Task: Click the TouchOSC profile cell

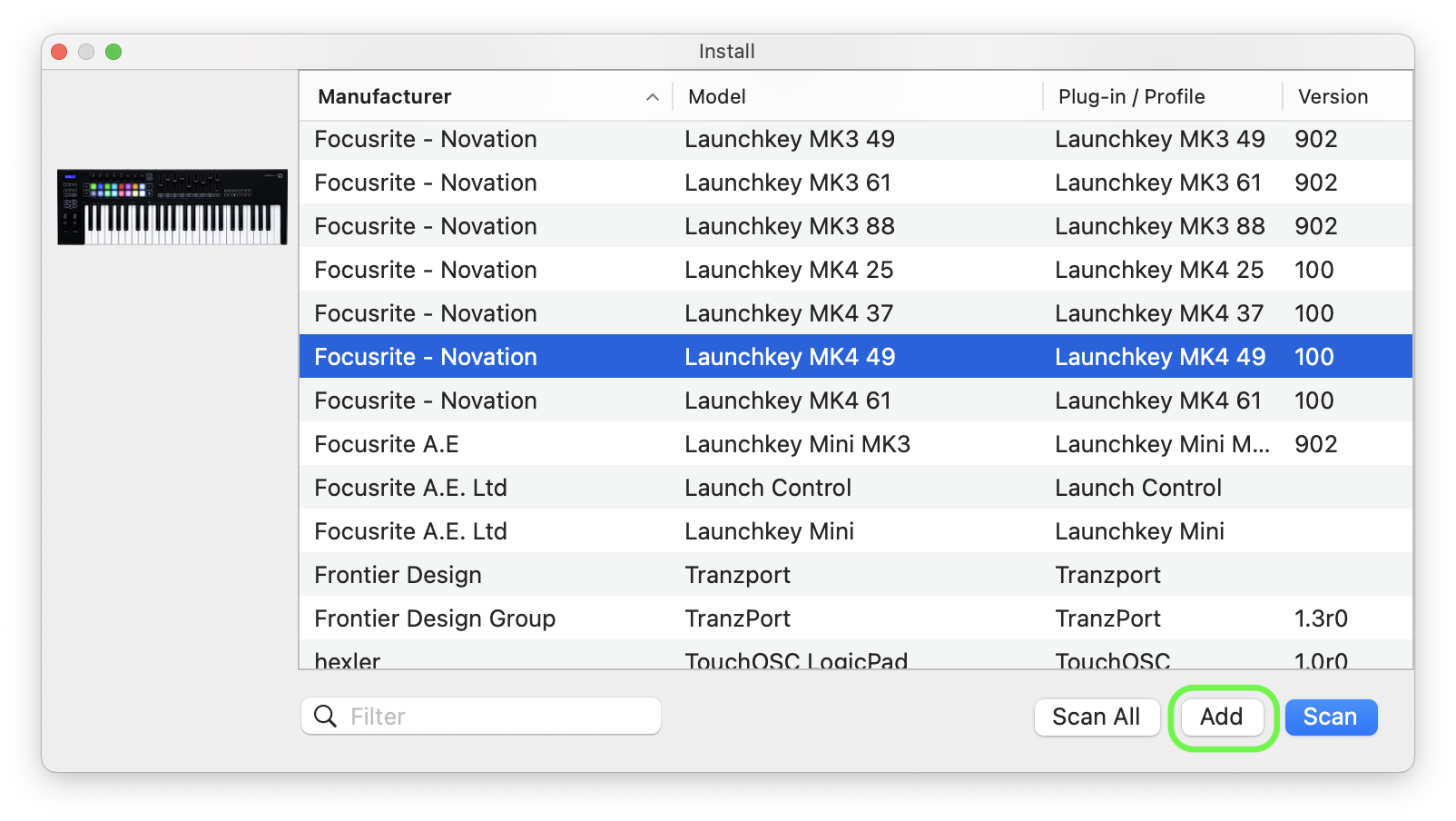Action: point(1113,659)
